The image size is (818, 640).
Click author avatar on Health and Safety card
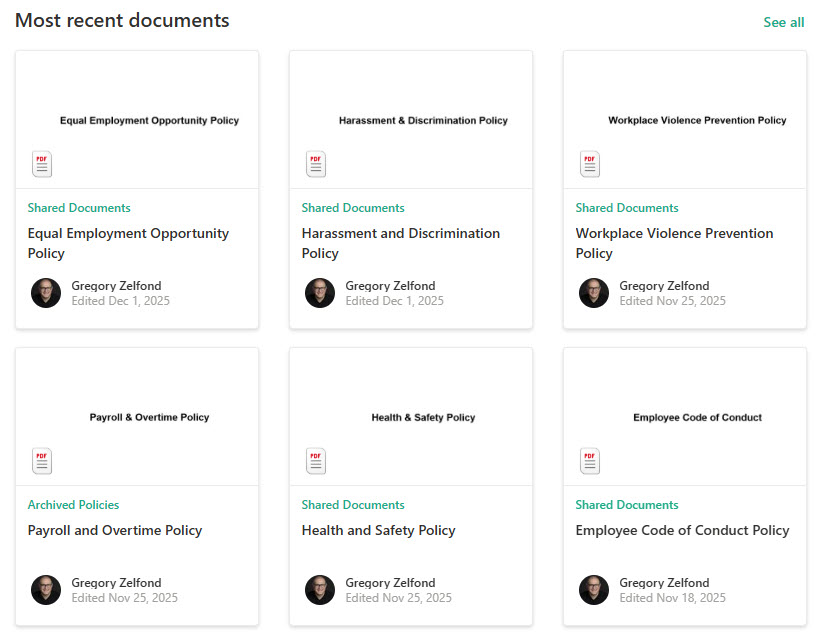320,590
